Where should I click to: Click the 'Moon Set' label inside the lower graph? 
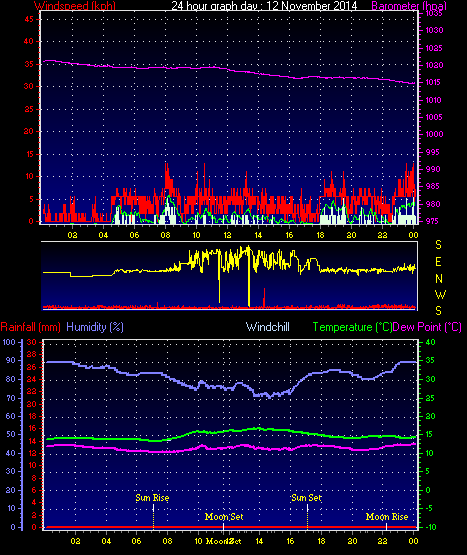(x=224, y=517)
